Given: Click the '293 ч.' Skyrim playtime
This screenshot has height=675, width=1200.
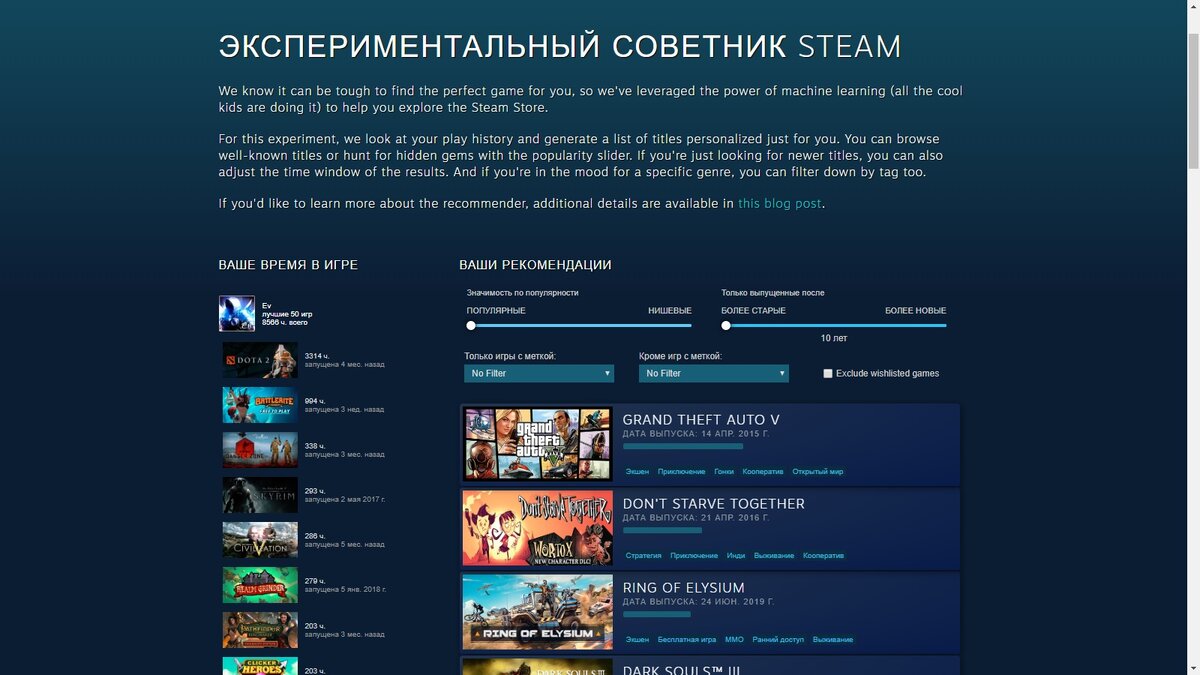Looking at the screenshot, I should (315, 490).
